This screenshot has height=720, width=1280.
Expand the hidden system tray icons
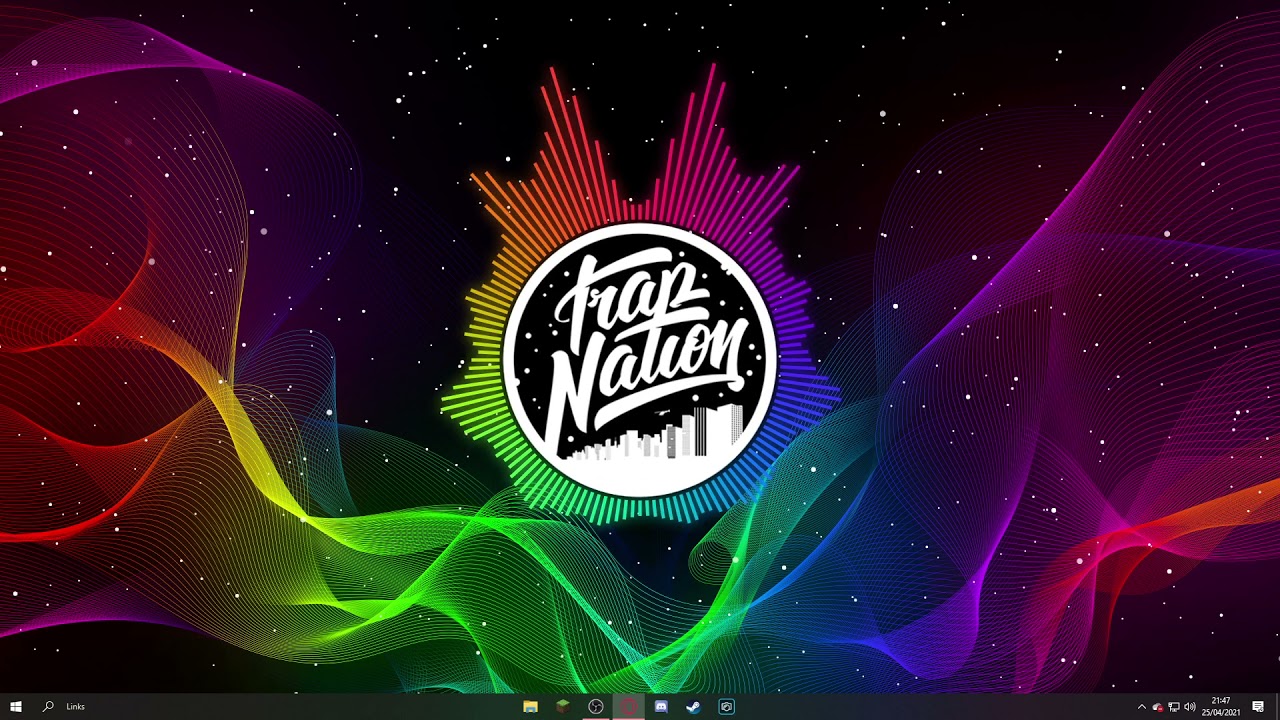click(1142, 707)
